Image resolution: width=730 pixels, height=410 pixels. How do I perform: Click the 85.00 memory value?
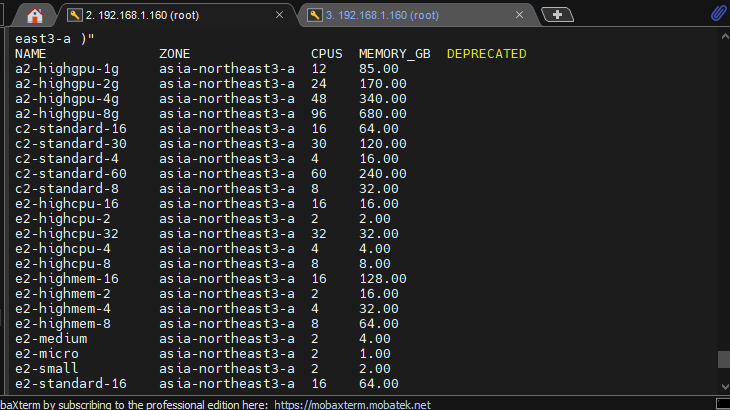[x=379, y=69]
